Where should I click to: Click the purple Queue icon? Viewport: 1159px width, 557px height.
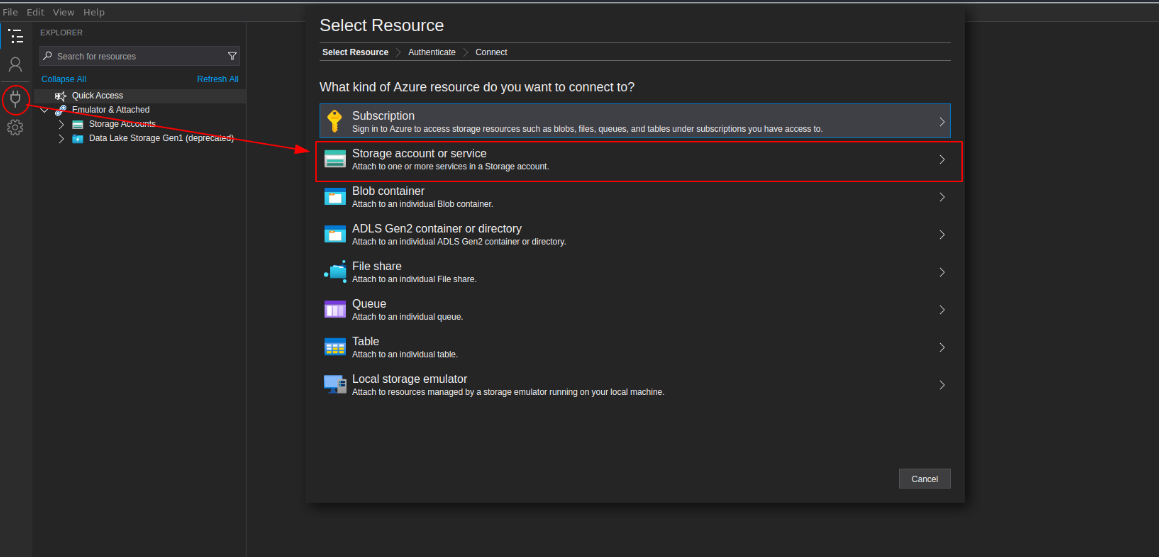(335, 310)
